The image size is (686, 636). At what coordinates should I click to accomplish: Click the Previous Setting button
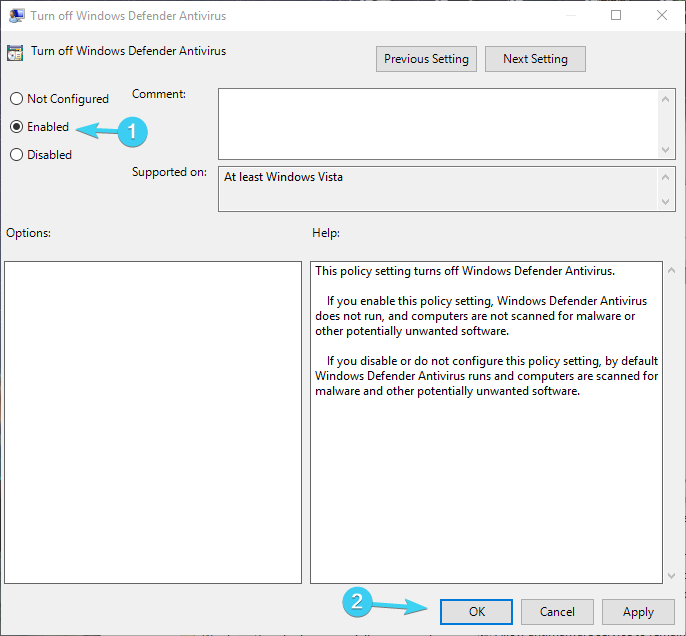(x=426, y=59)
